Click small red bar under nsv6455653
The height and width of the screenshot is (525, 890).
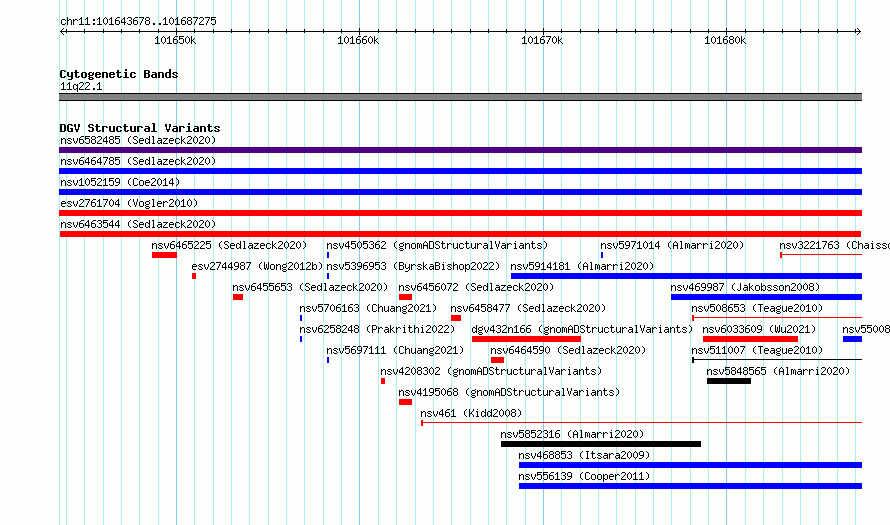tap(238, 297)
